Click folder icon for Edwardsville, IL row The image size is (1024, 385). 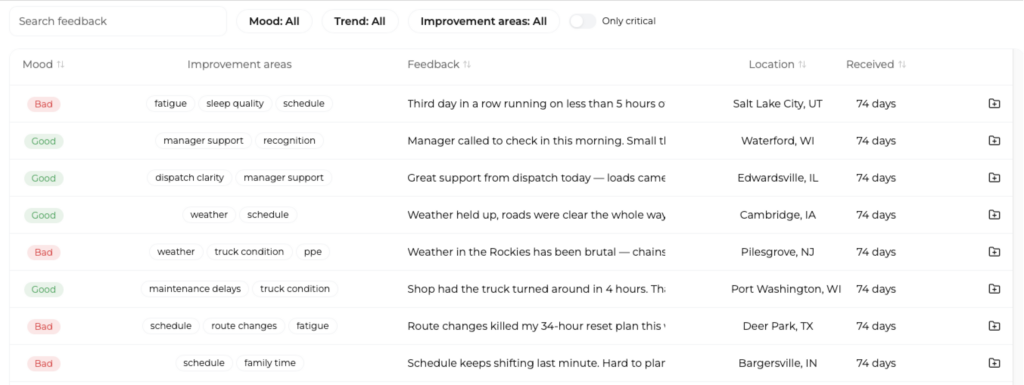(994, 177)
